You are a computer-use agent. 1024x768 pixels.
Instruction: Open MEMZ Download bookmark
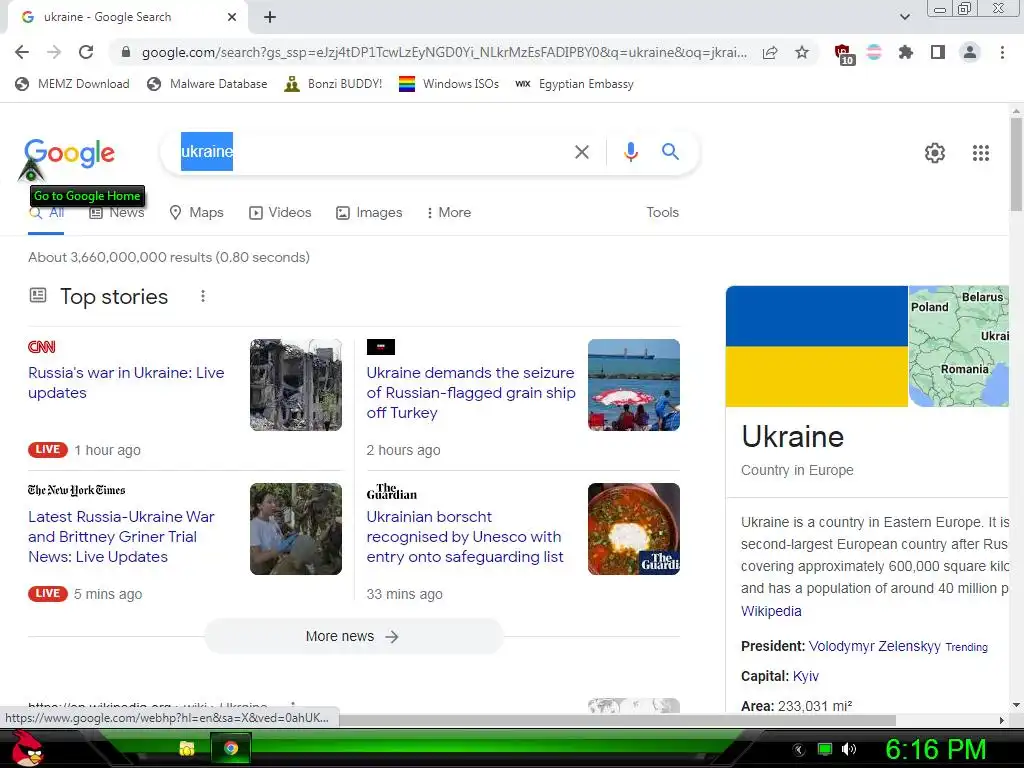72,84
